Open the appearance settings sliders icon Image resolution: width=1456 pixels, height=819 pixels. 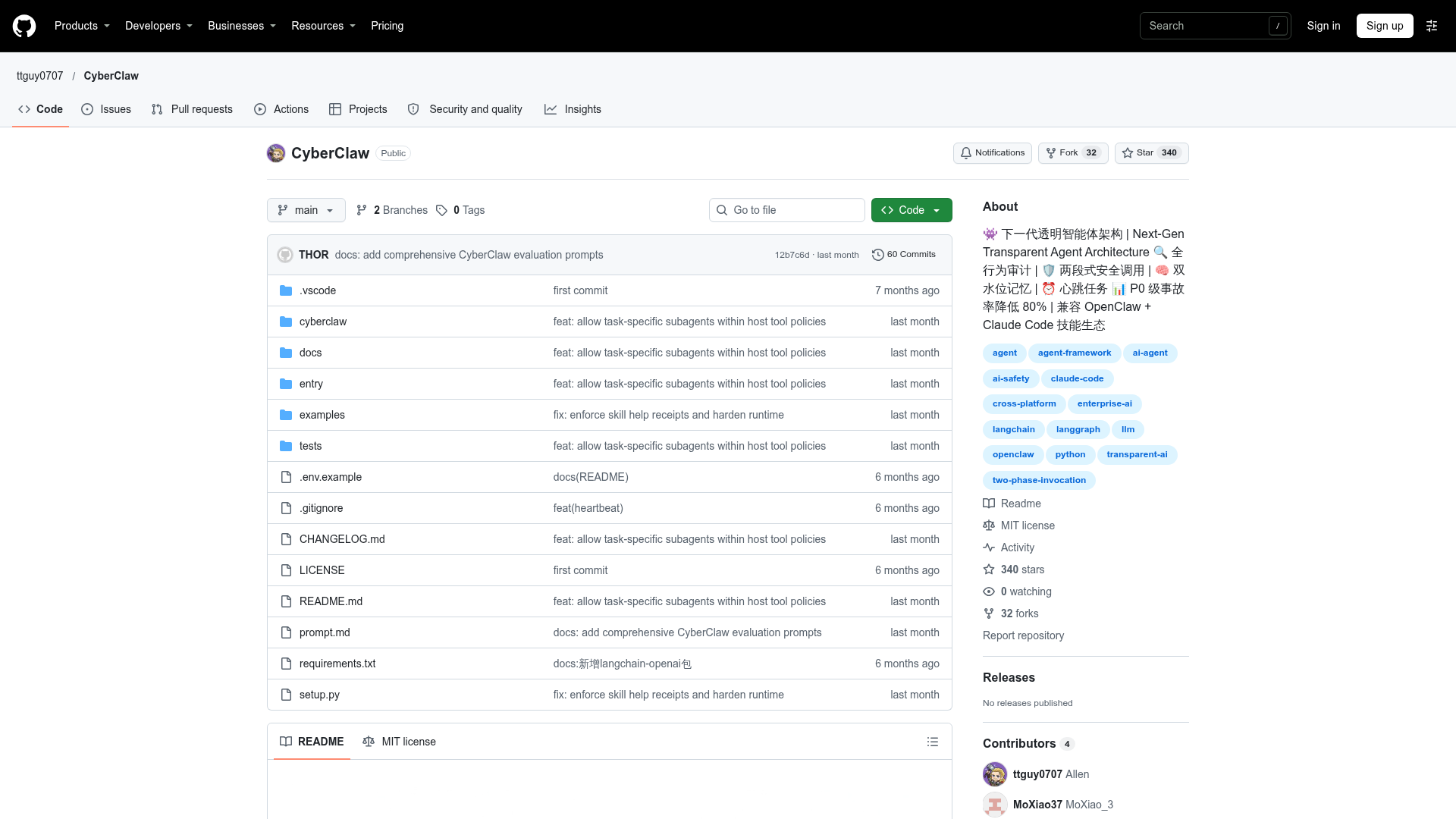pyautogui.click(x=1432, y=26)
